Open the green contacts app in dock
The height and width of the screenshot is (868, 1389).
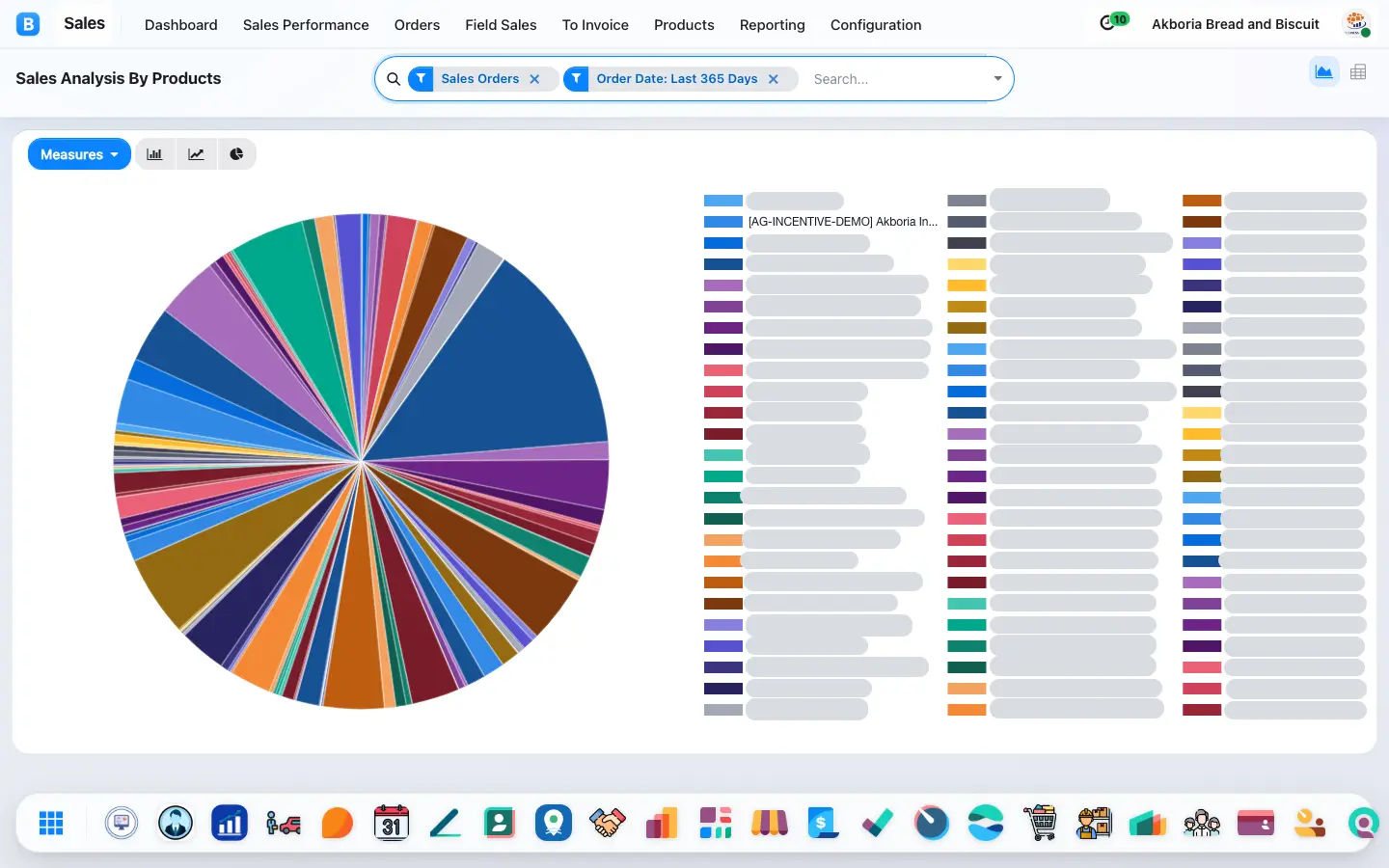(500, 823)
